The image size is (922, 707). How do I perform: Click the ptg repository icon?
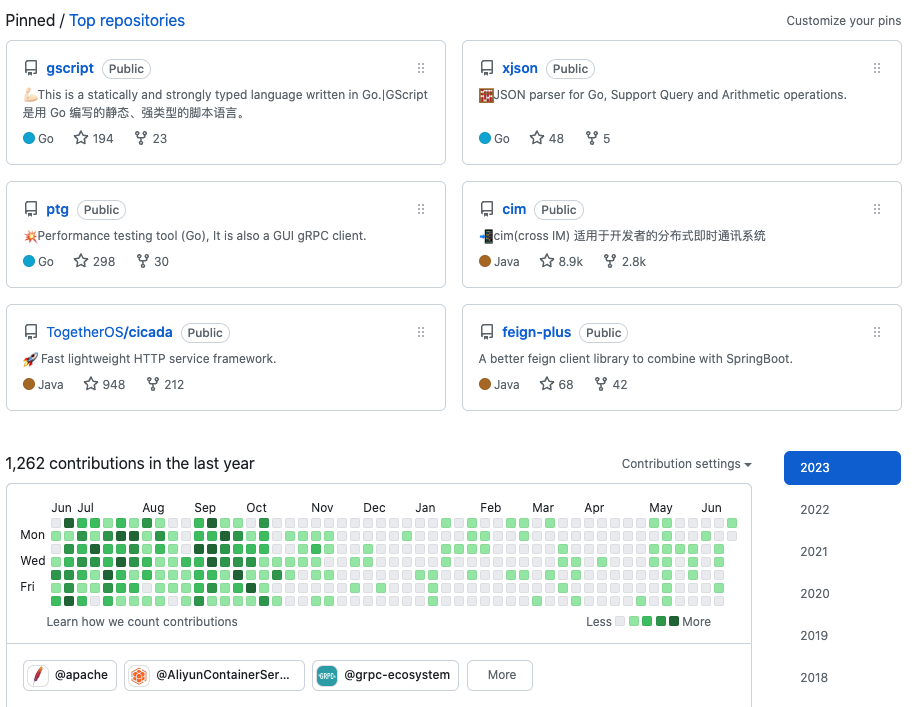point(31,209)
